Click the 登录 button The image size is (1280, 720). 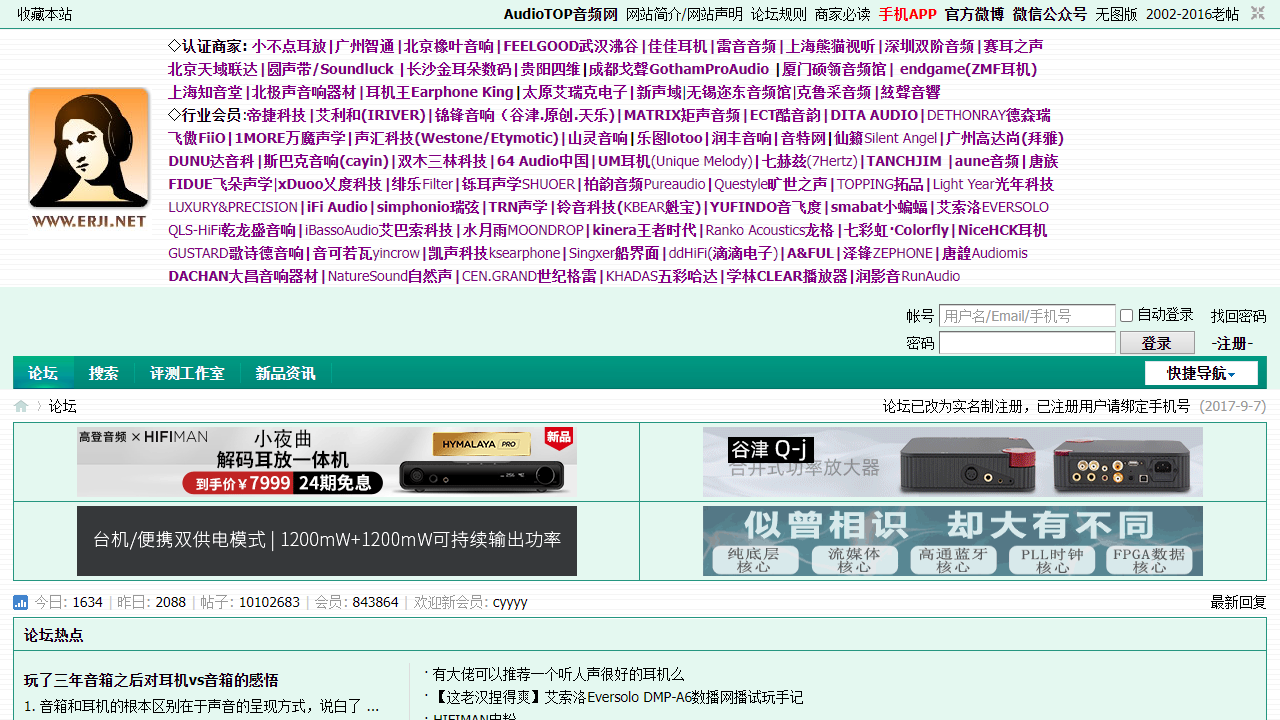[x=1157, y=343]
